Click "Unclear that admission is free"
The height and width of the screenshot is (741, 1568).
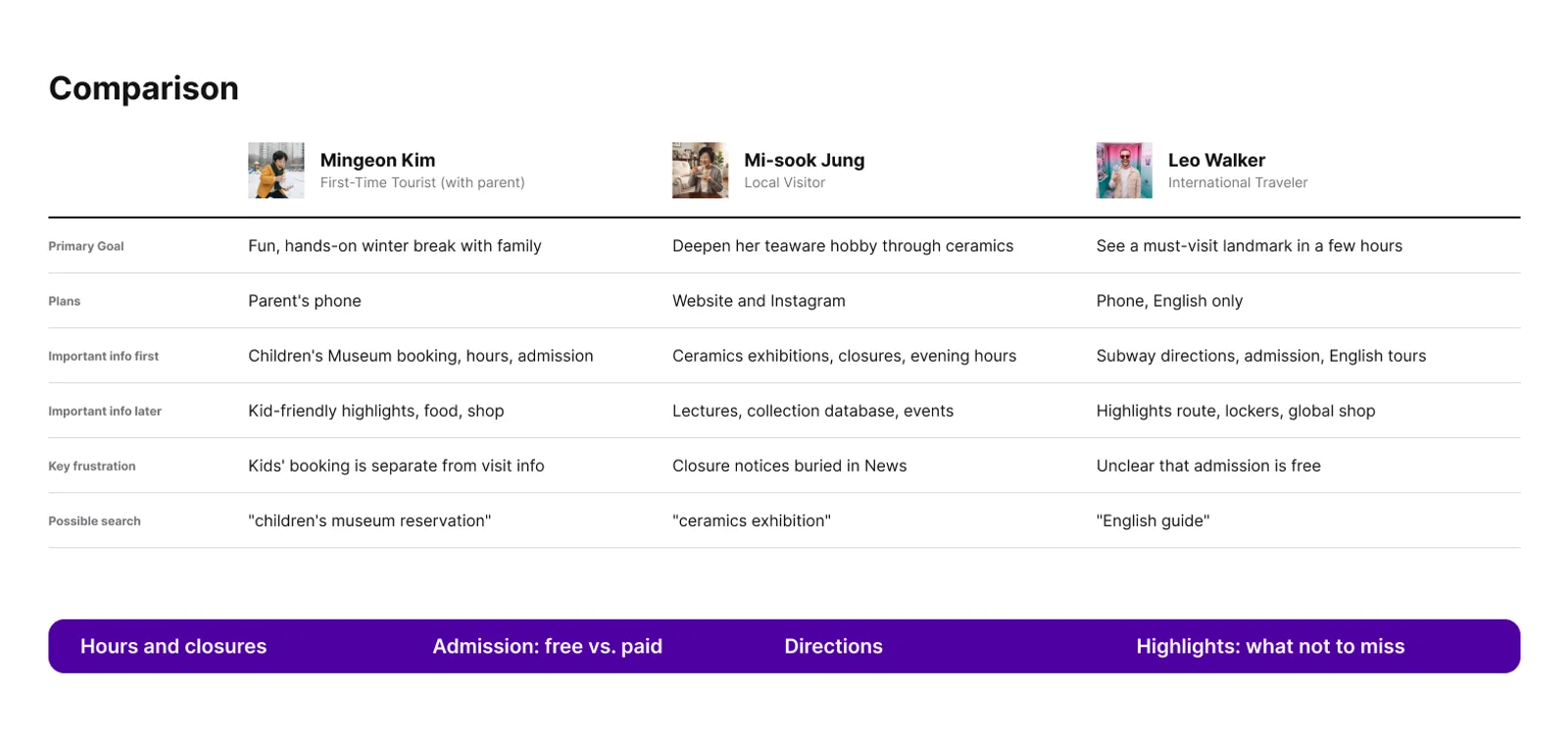coord(1208,466)
